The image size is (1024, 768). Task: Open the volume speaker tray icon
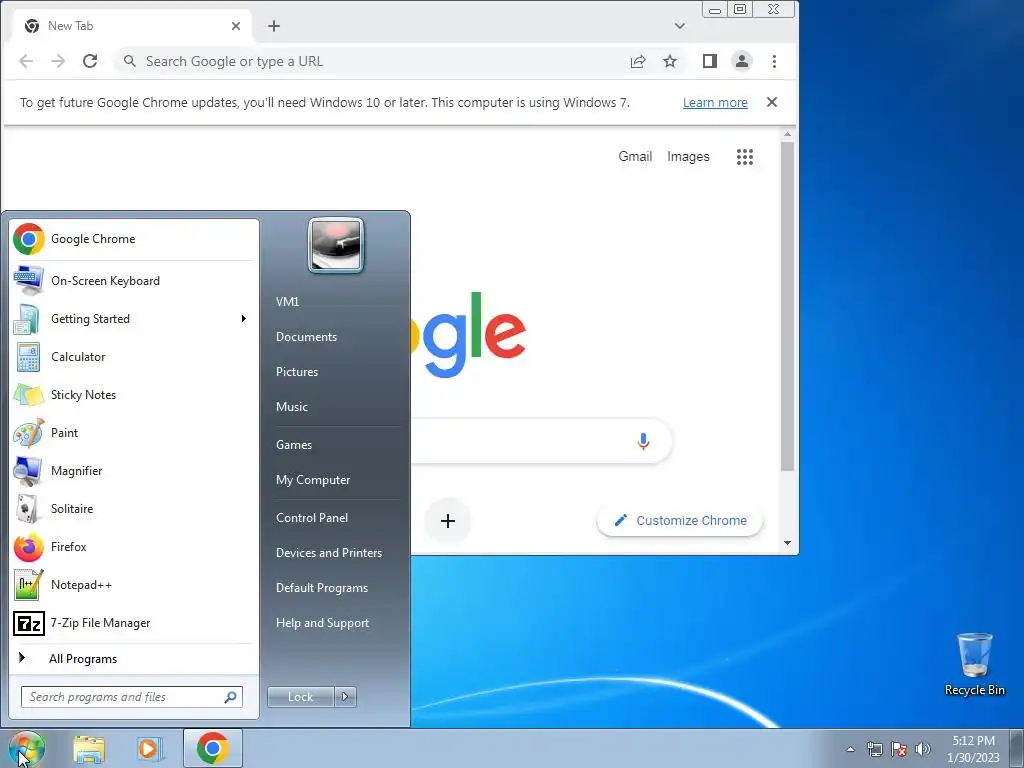(923, 749)
